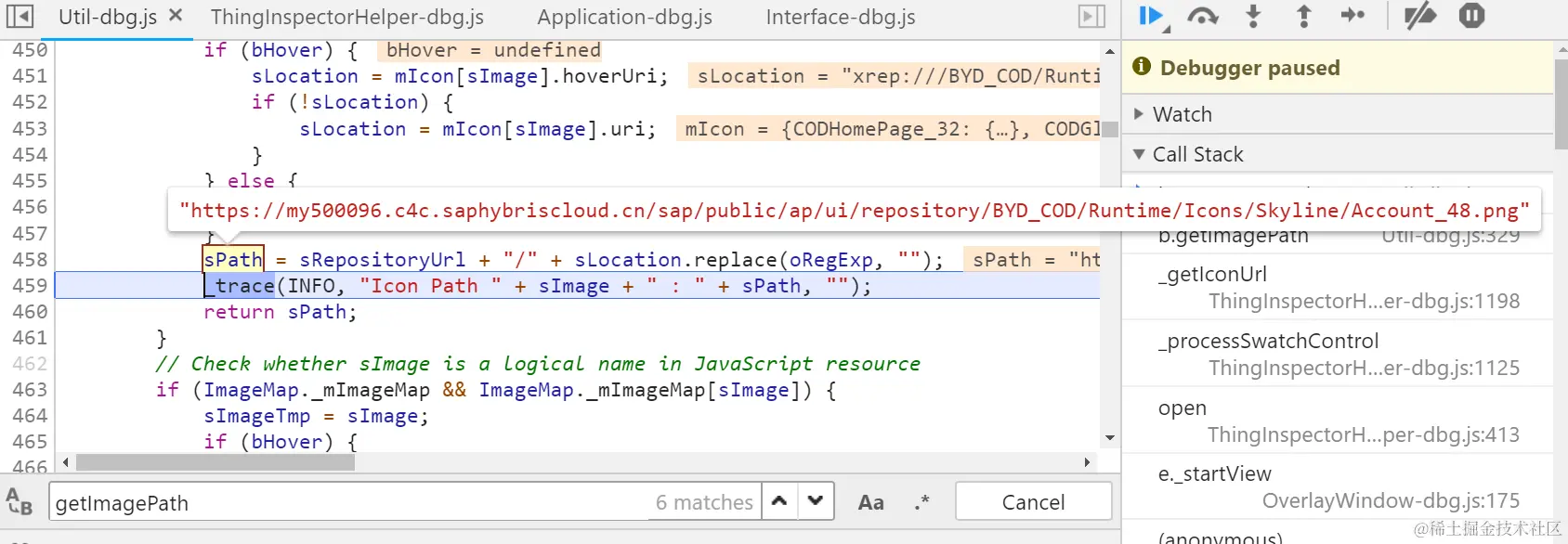Set breakpoint on line 451
Viewport: 1568px width, 544px height.
pyautogui.click(x=30, y=76)
